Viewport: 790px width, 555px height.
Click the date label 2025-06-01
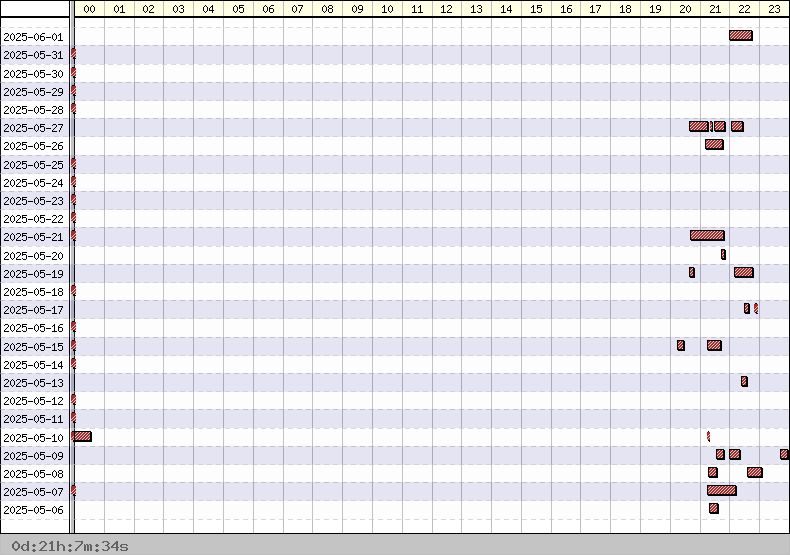[x=33, y=37]
